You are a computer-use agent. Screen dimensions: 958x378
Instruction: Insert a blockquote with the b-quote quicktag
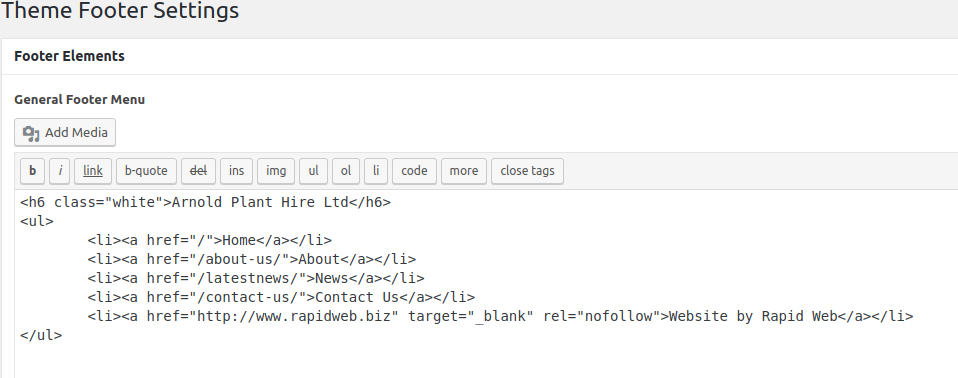pyautogui.click(x=146, y=171)
